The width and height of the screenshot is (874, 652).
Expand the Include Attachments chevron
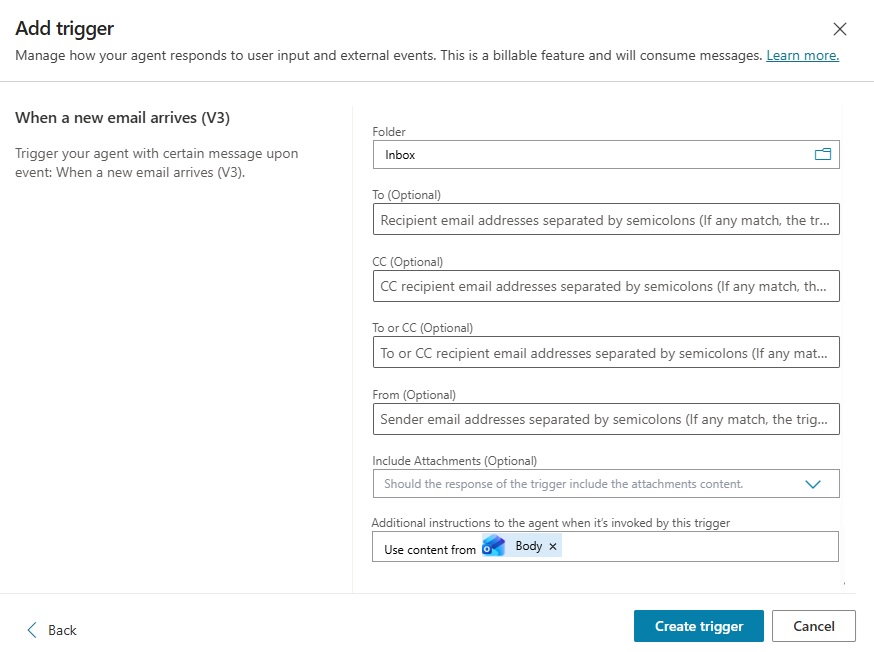click(812, 484)
